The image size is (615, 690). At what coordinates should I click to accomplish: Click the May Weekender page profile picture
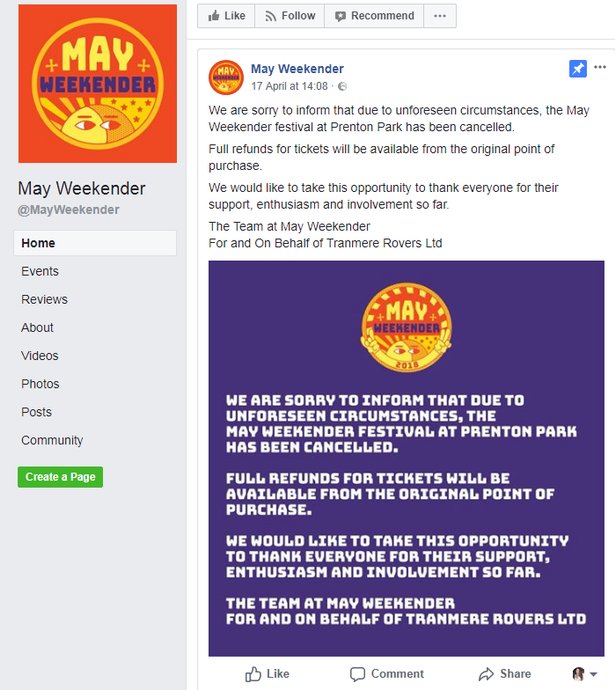97,83
